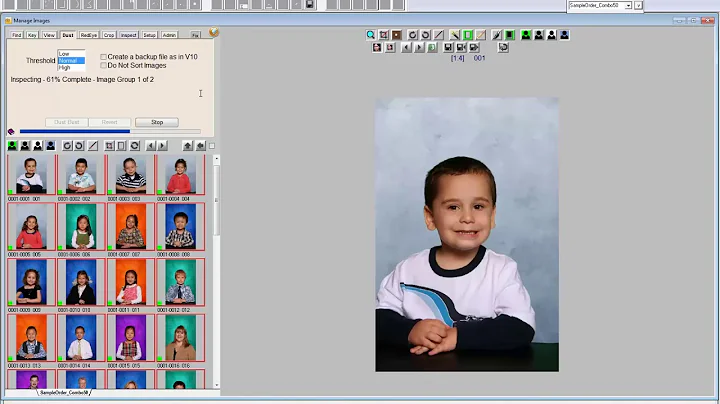Click the plain floppy disk save icon
The height and width of the screenshot is (404, 720).
(448, 47)
